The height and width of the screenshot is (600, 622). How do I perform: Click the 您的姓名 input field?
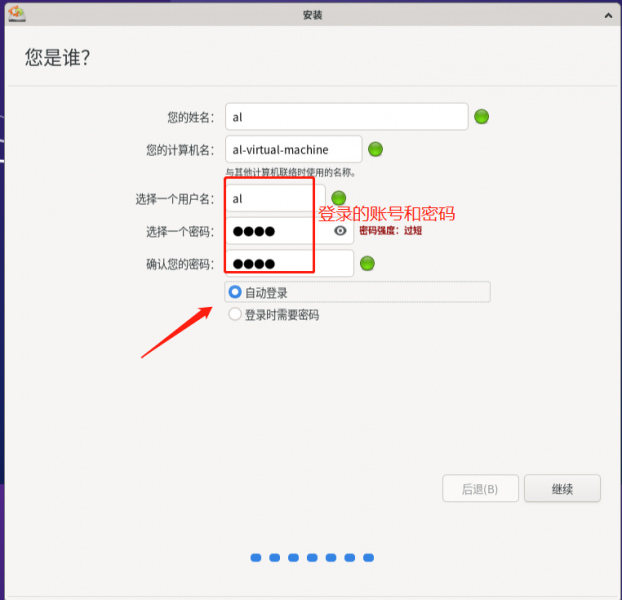[x=346, y=117]
